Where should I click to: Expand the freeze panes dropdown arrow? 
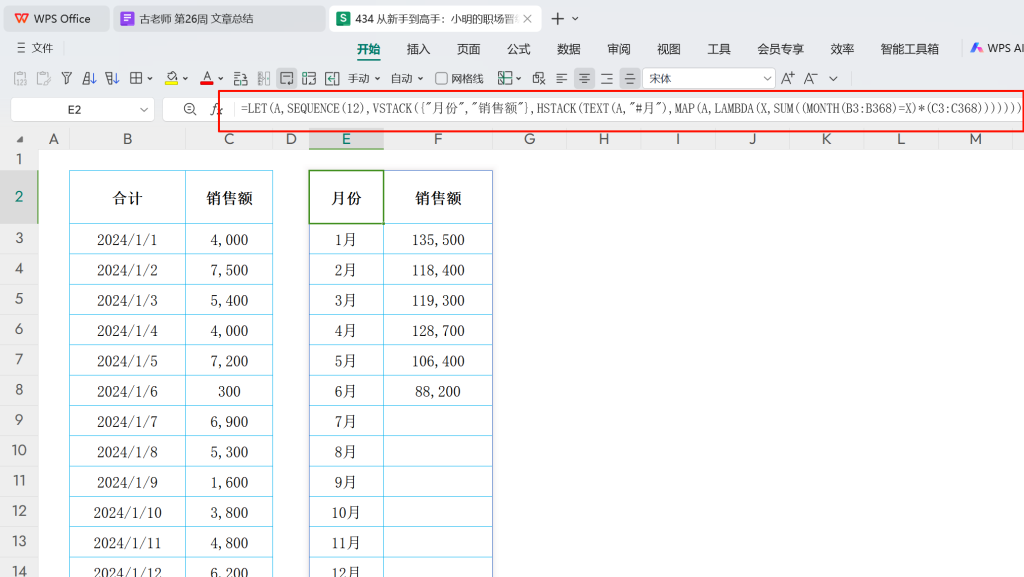[519, 79]
